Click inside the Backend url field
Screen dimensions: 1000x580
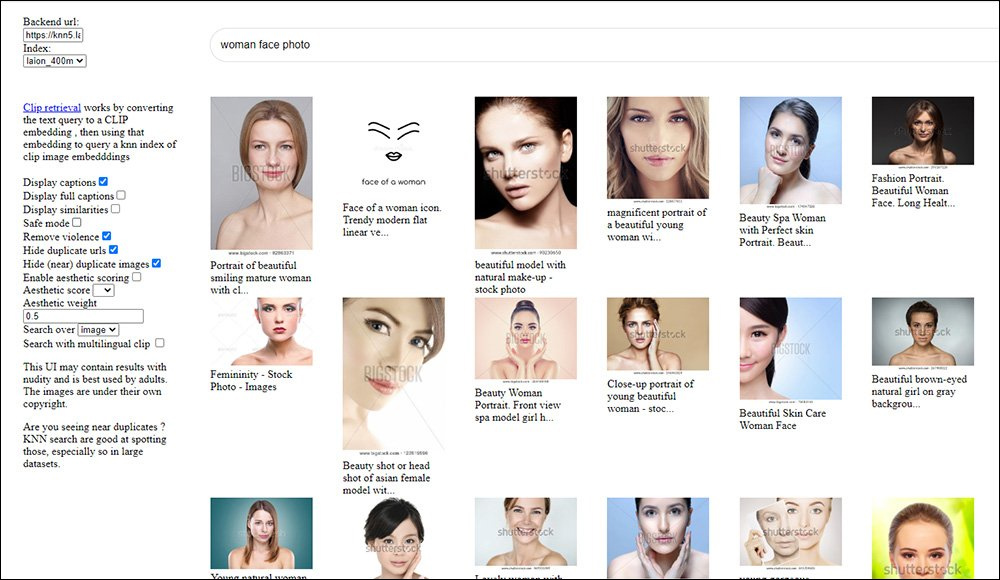point(53,33)
